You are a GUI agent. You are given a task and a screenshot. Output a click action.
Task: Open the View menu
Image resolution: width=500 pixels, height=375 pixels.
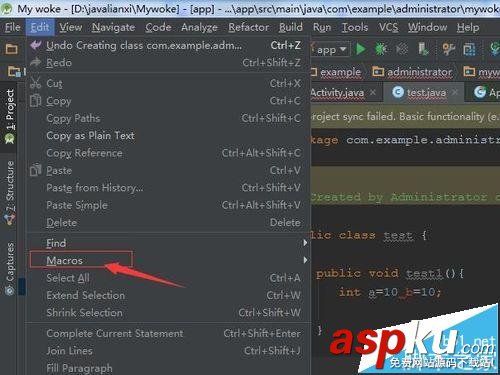pos(71,27)
